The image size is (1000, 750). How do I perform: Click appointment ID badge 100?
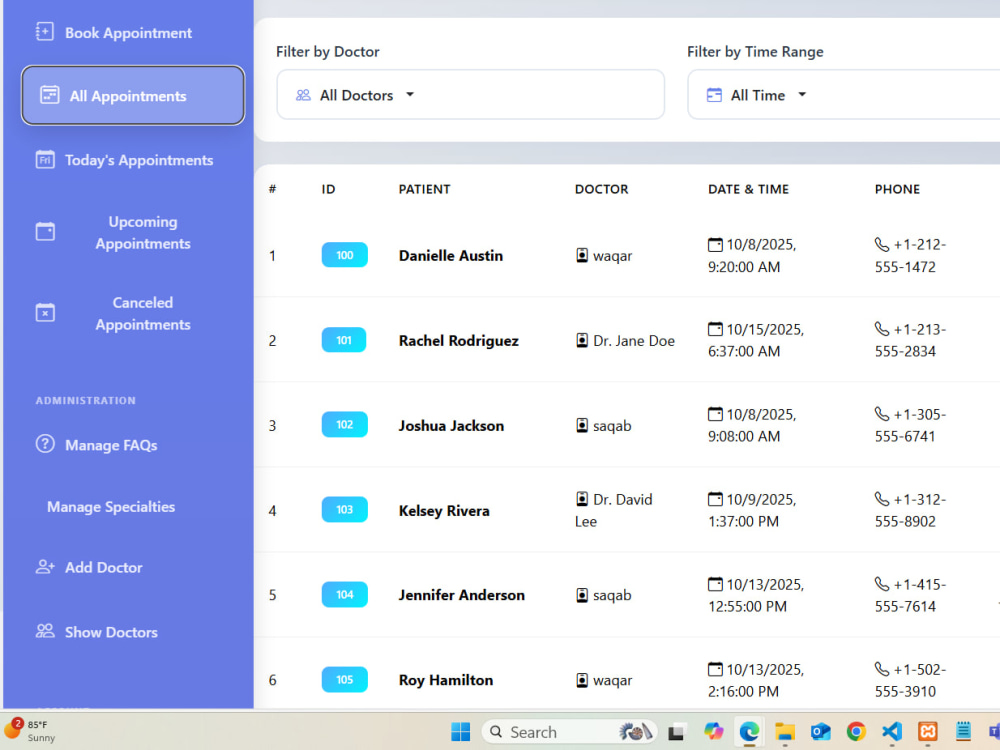[x=344, y=255]
